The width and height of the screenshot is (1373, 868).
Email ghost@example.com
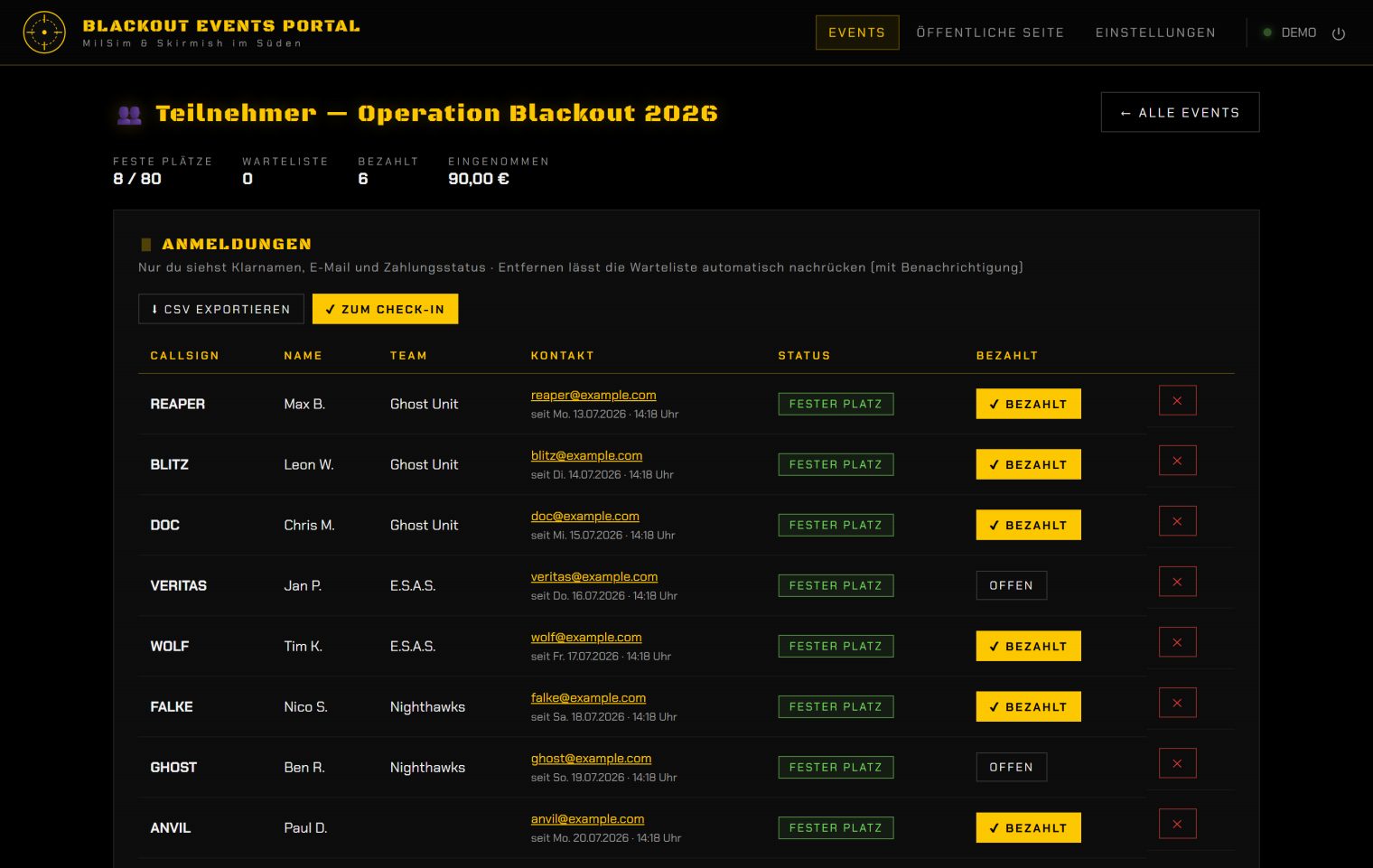click(591, 758)
